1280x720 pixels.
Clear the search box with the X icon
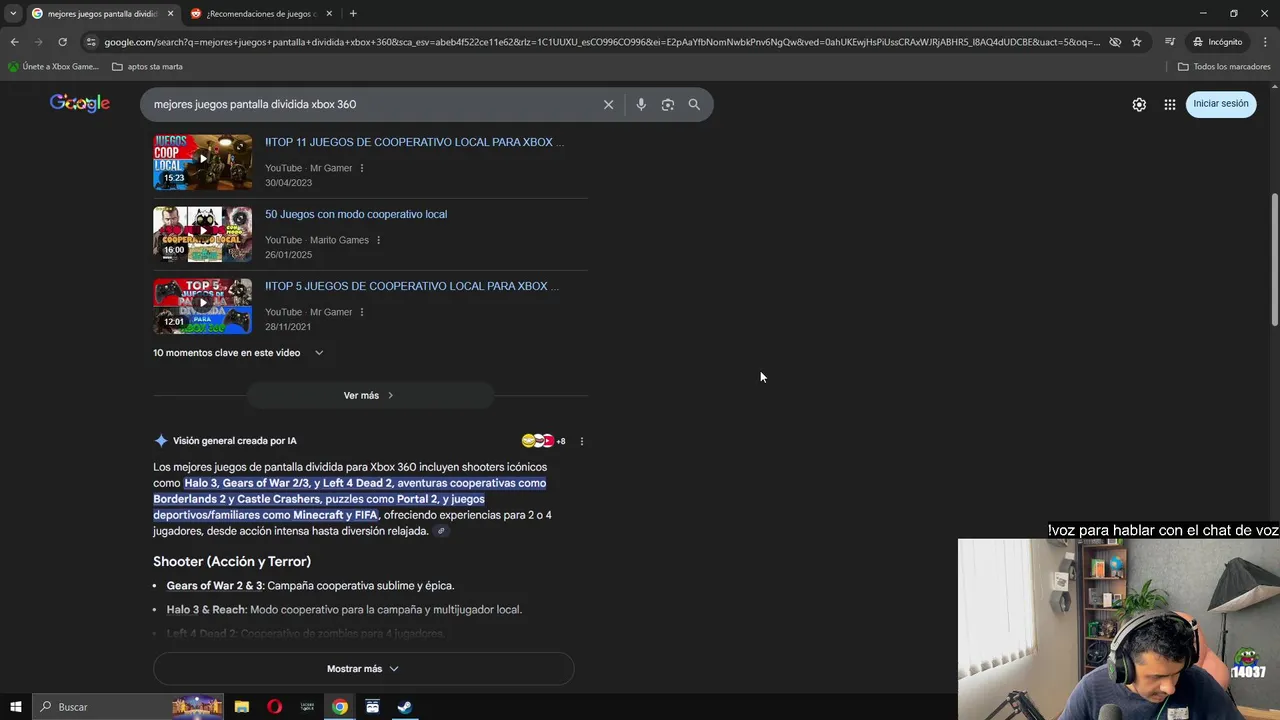pyautogui.click(x=608, y=104)
